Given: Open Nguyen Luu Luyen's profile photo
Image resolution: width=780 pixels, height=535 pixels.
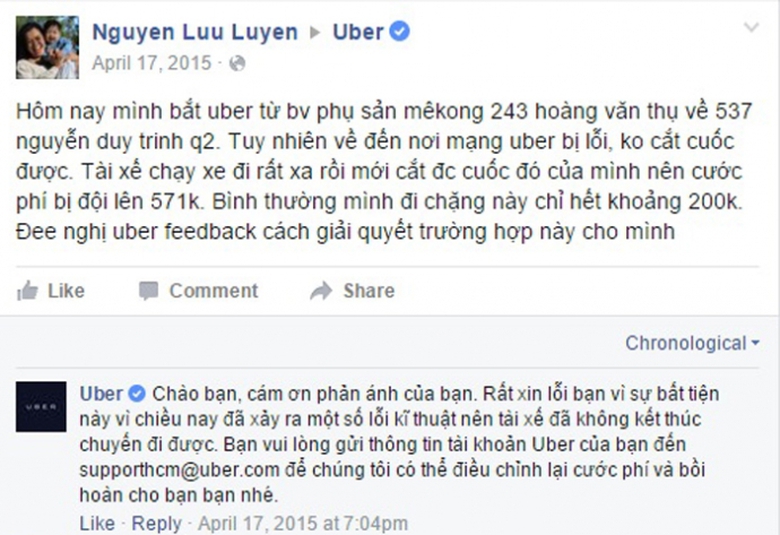Looking at the screenshot, I should point(47,47).
